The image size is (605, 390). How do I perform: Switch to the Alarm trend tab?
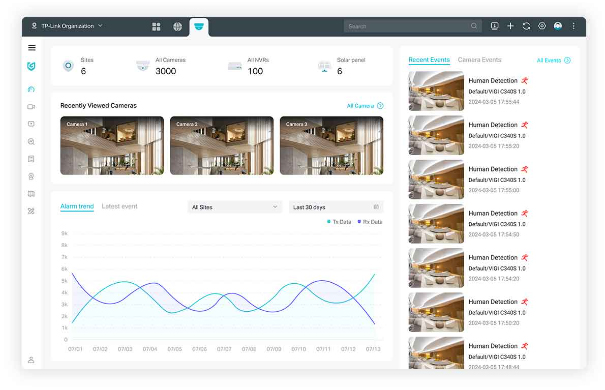click(x=77, y=206)
